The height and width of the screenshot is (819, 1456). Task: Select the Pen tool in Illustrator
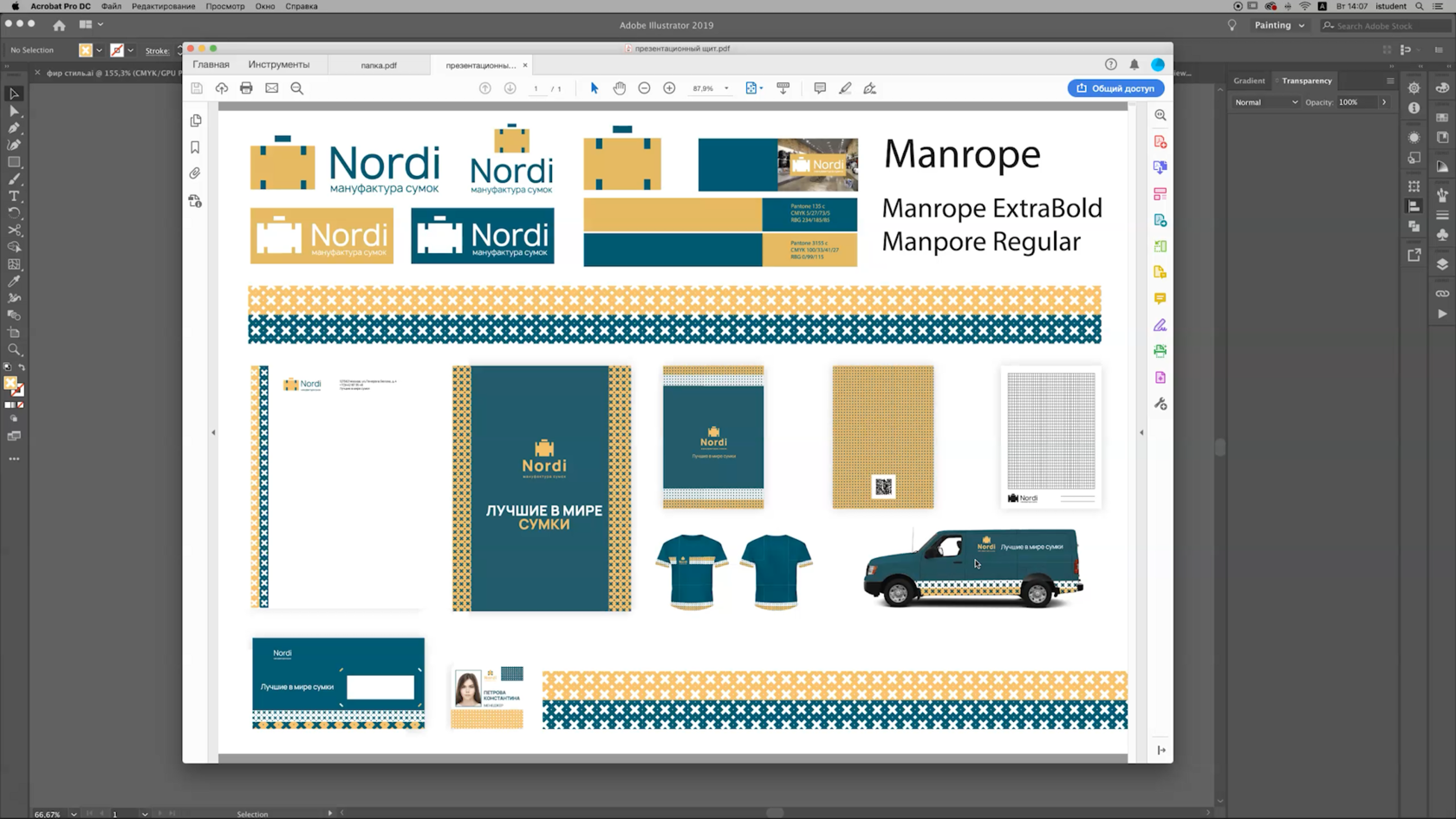pos(14,128)
